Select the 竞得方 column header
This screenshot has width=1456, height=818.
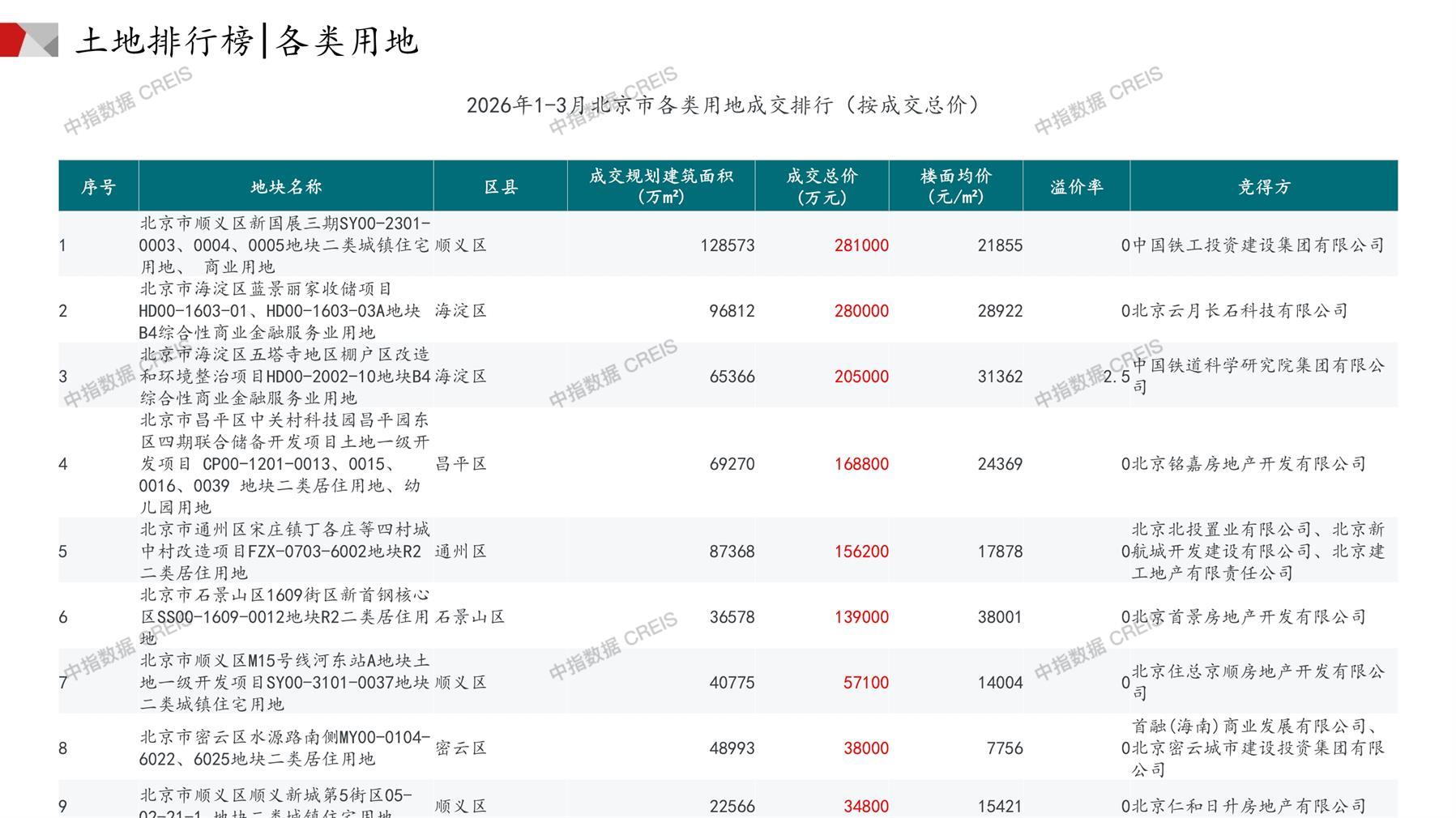click(x=1263, y=187)
